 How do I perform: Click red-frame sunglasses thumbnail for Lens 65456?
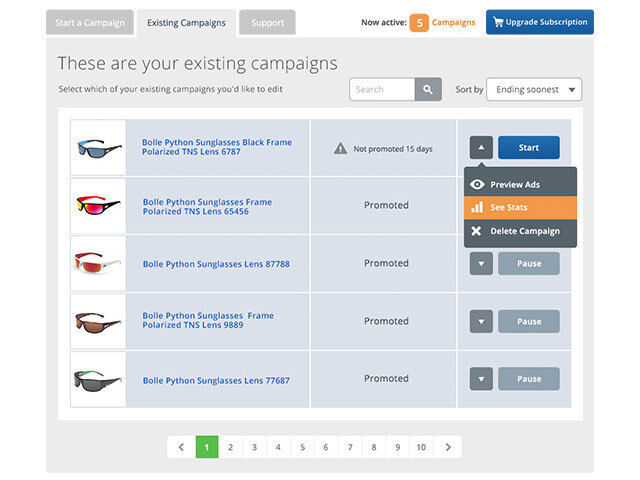[98, 206]
